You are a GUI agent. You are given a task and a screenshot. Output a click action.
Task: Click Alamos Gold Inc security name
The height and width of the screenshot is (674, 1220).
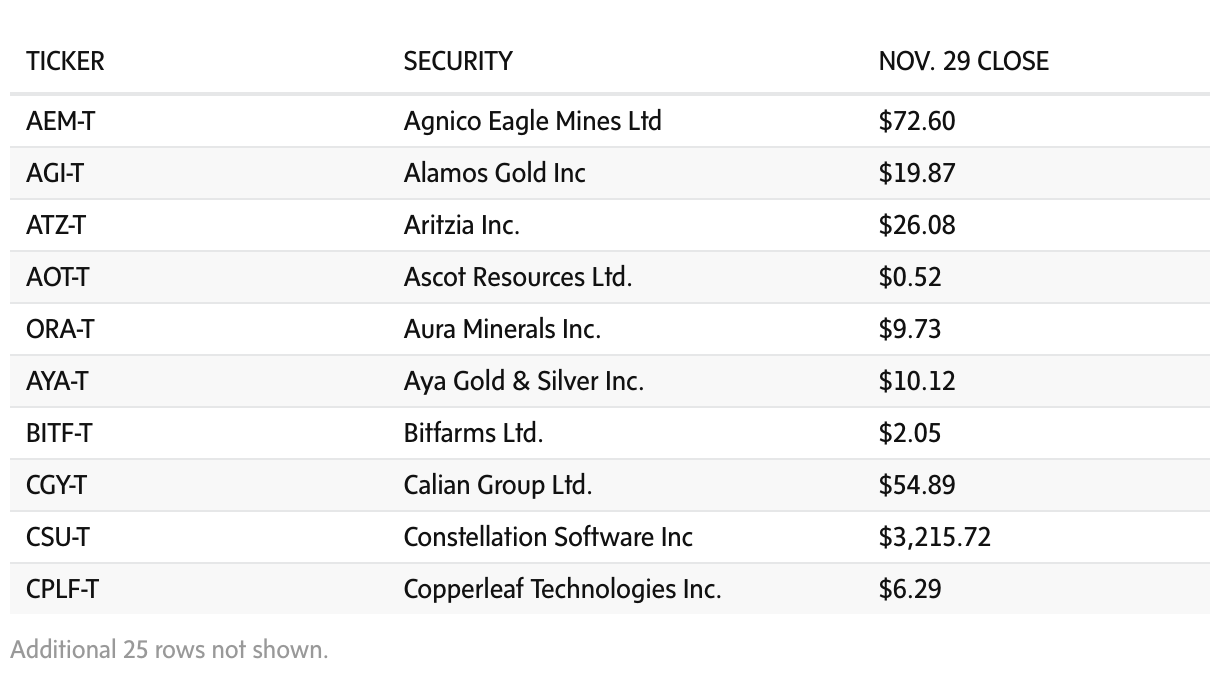pyautogui.click(x=494, y=173)
